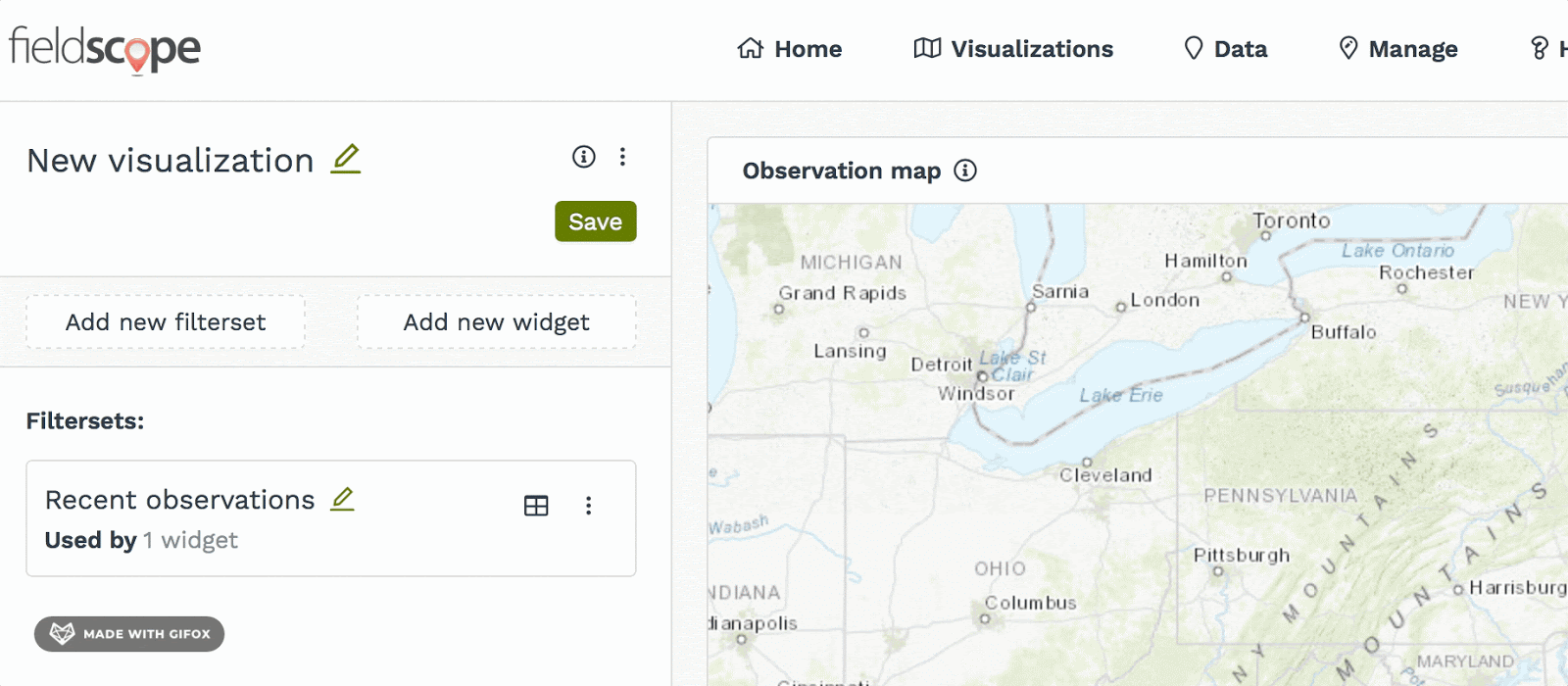Click Add new filterset
The image size is (1568, 686).
click(x=166, y=322)
